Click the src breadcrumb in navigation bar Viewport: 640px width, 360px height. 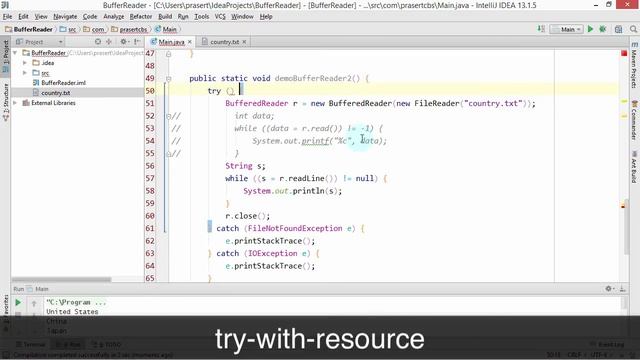[x=68, y=29]
